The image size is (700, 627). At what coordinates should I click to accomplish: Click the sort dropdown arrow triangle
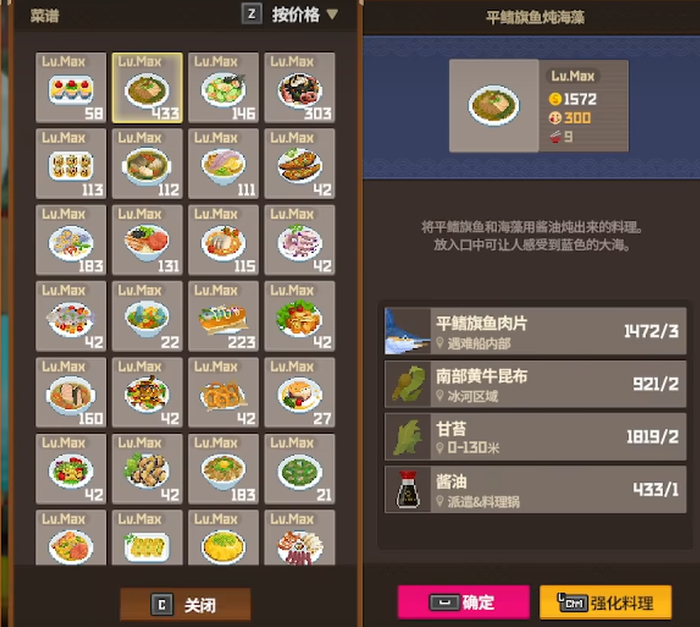(332, 14)
